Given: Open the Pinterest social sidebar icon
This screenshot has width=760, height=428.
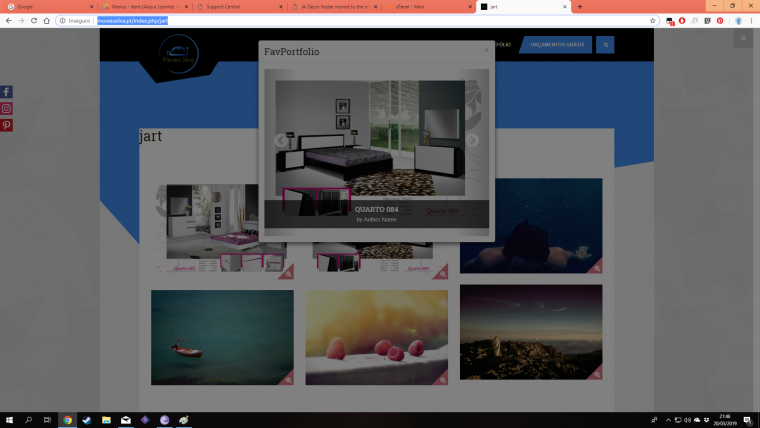Looking at the screenshot, I should pyautogui.click(x=6, y=125).
